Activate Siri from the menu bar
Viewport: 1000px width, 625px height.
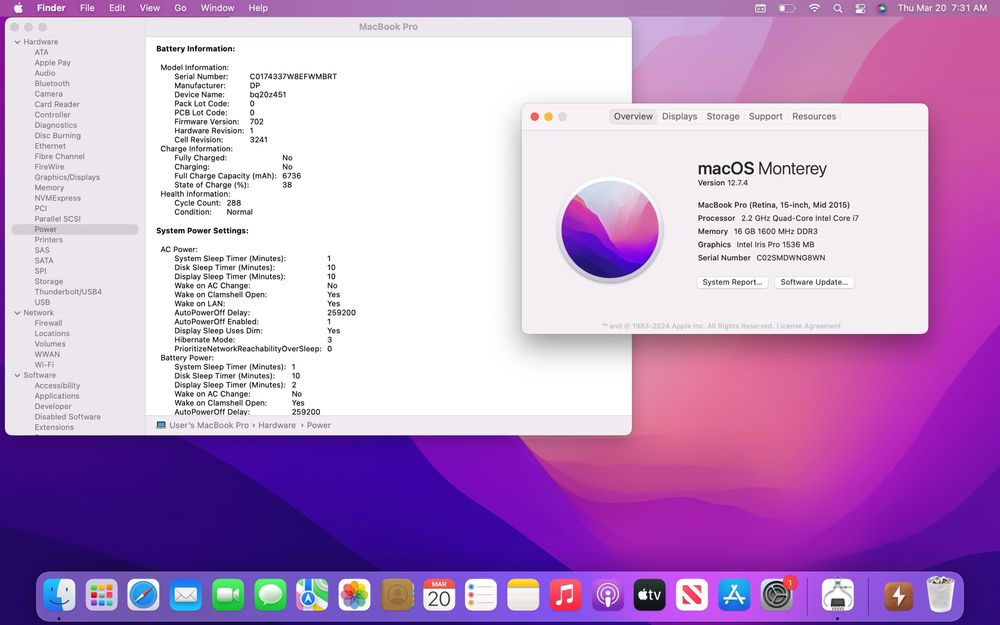point(882,8)
